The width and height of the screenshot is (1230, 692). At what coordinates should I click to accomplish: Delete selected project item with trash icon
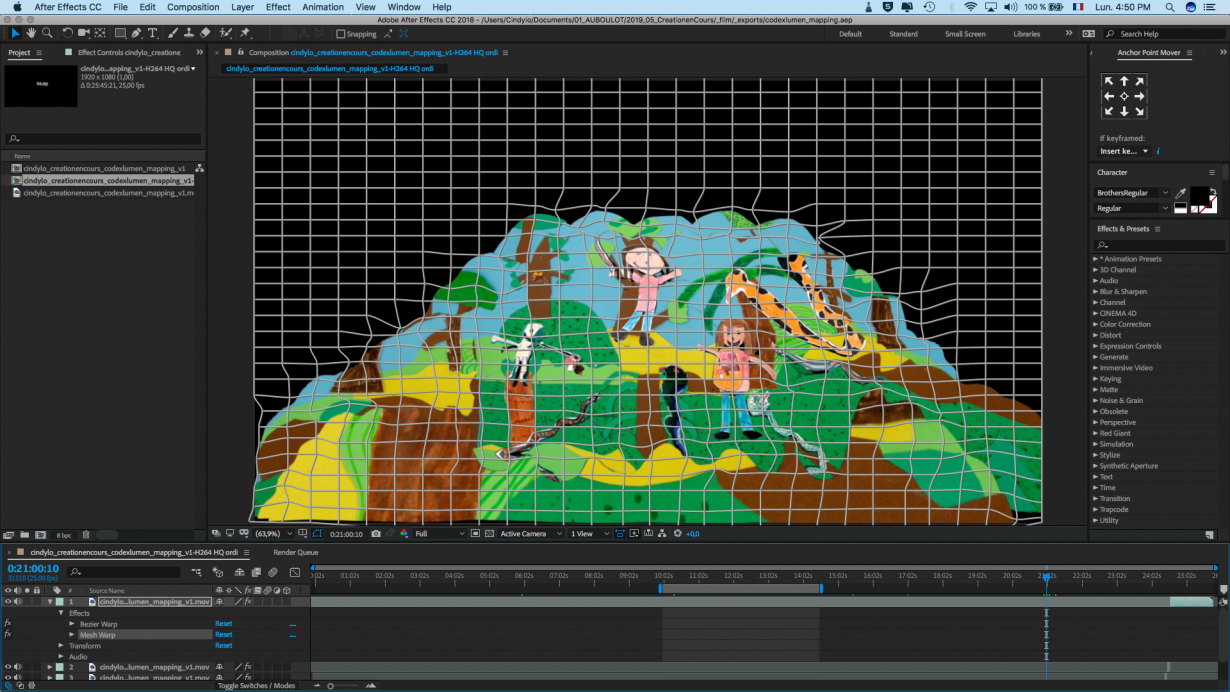point(86,535)
